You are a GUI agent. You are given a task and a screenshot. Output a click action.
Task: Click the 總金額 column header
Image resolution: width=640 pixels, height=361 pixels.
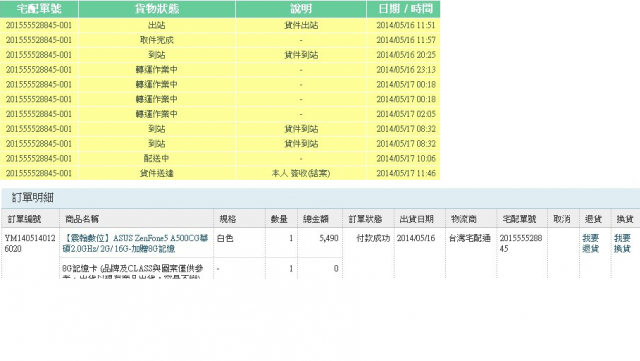click(x=316, y=219)
